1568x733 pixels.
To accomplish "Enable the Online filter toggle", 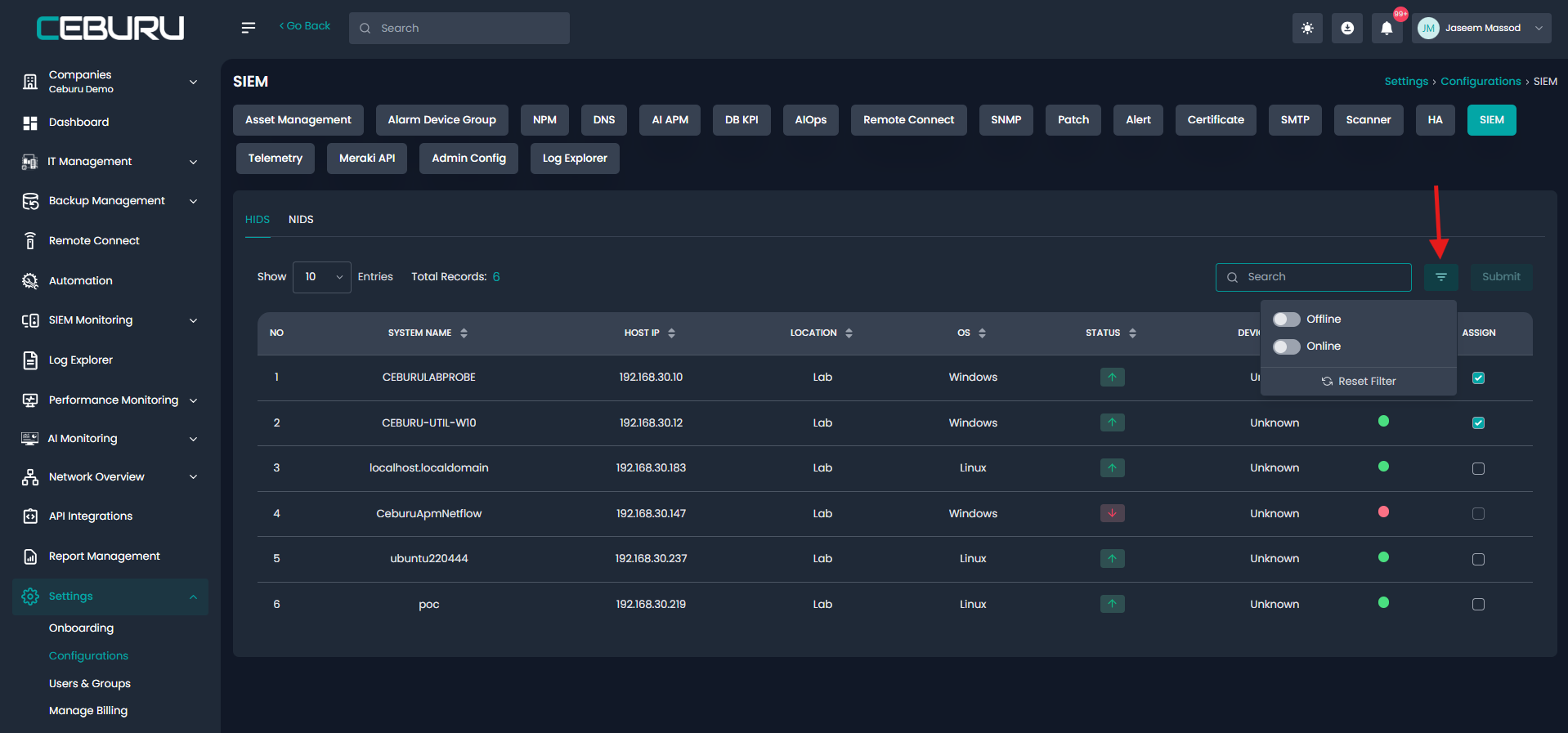I will pos(1286,346).
